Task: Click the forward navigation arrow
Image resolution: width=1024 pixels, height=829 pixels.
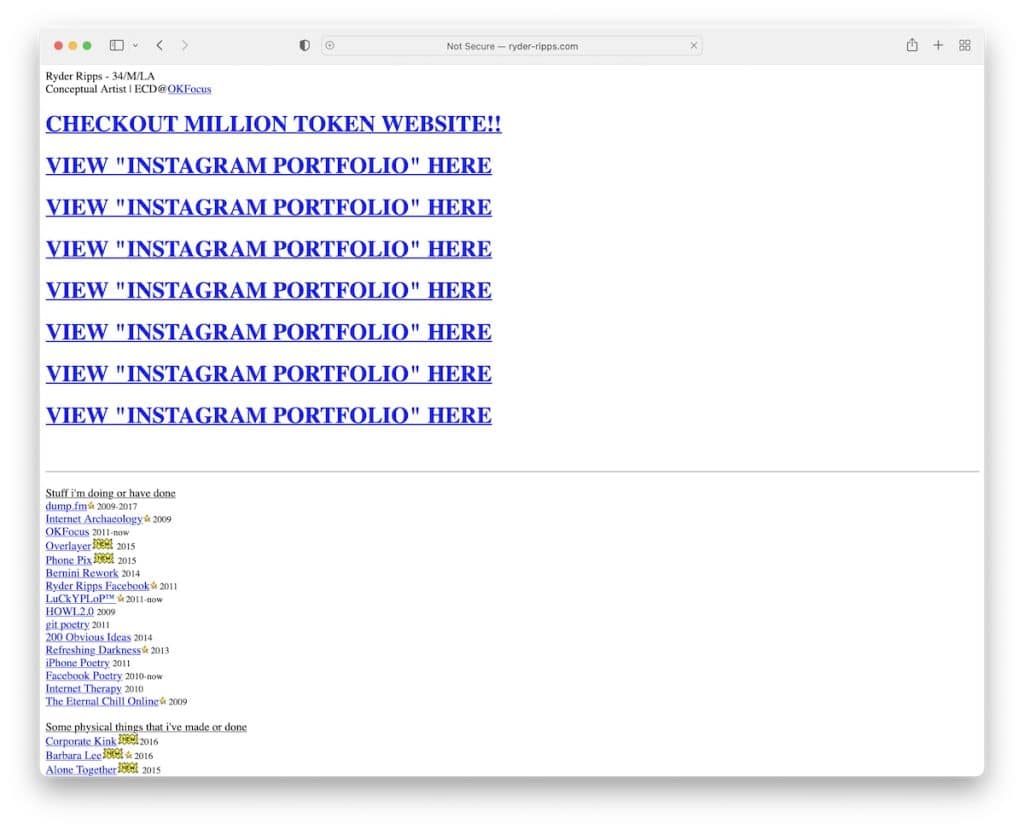Action: pyautogui.click(x=185, y=45)
